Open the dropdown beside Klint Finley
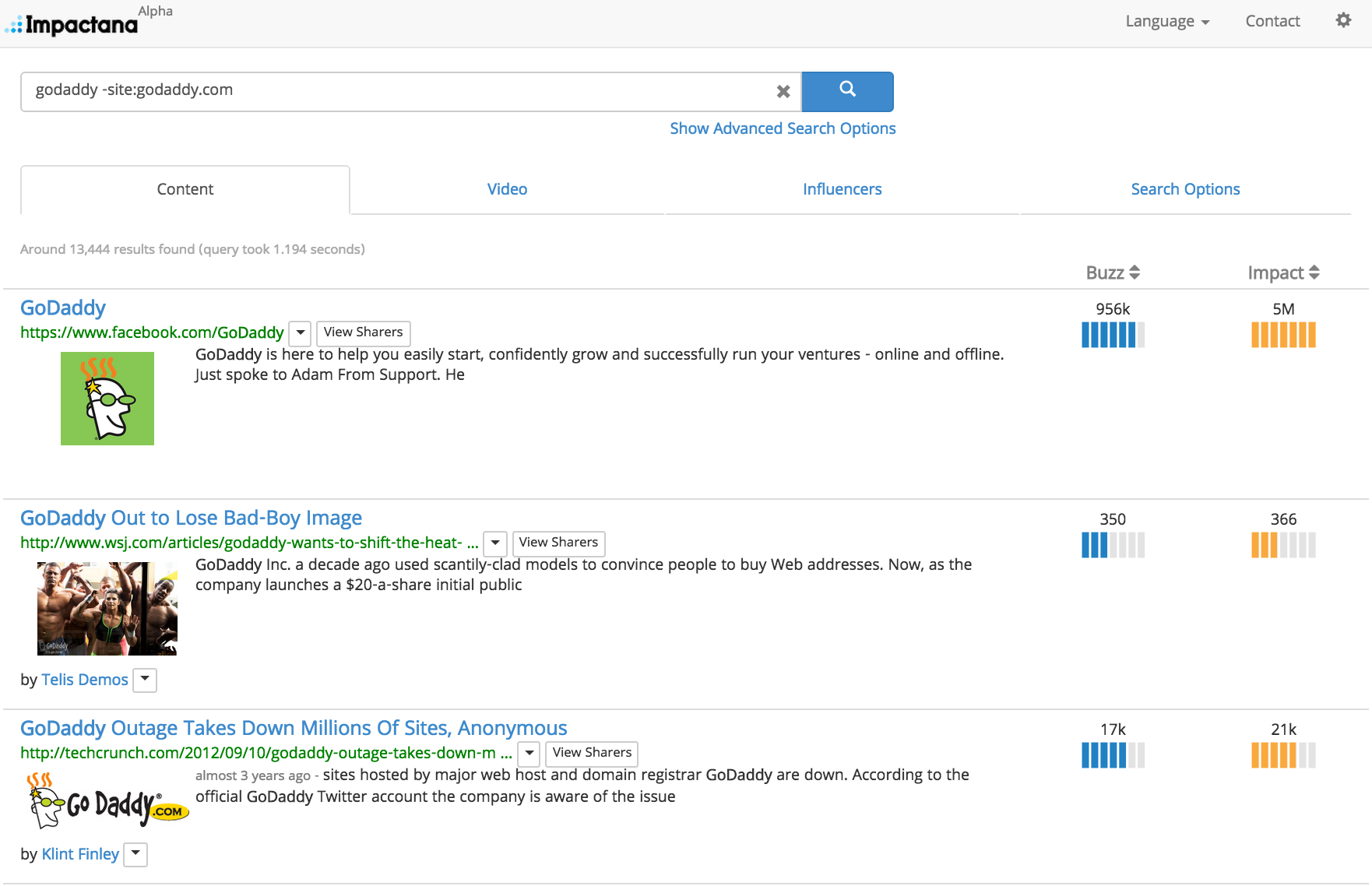 [135, 854]
